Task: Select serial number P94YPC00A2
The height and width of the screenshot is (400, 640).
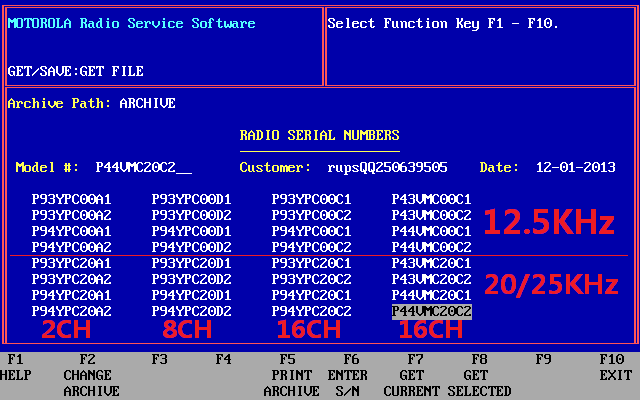Action: 71,247
